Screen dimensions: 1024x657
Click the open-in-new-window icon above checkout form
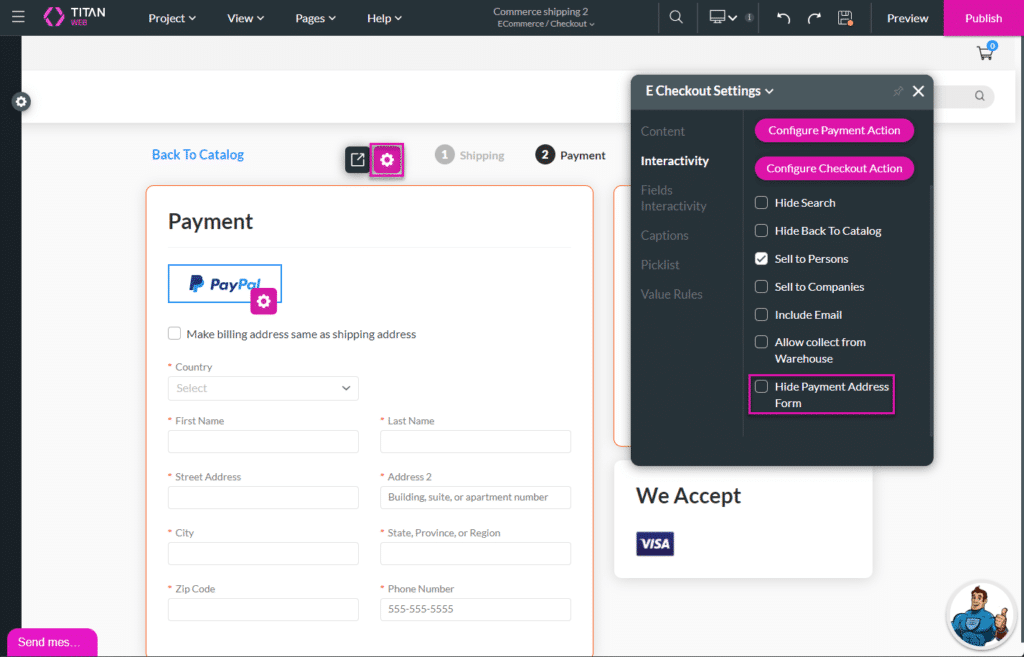click(x=357, y=159)
